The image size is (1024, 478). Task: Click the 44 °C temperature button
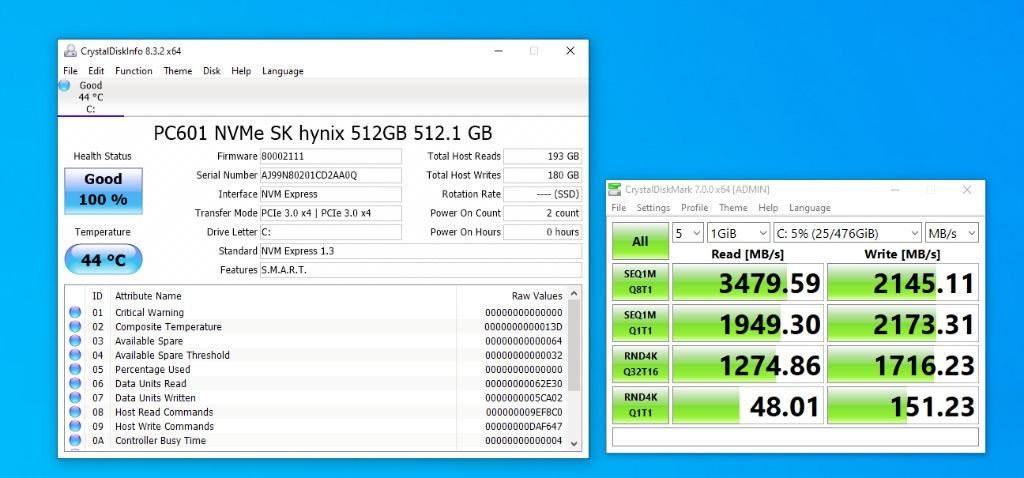[x=103, y=260]
